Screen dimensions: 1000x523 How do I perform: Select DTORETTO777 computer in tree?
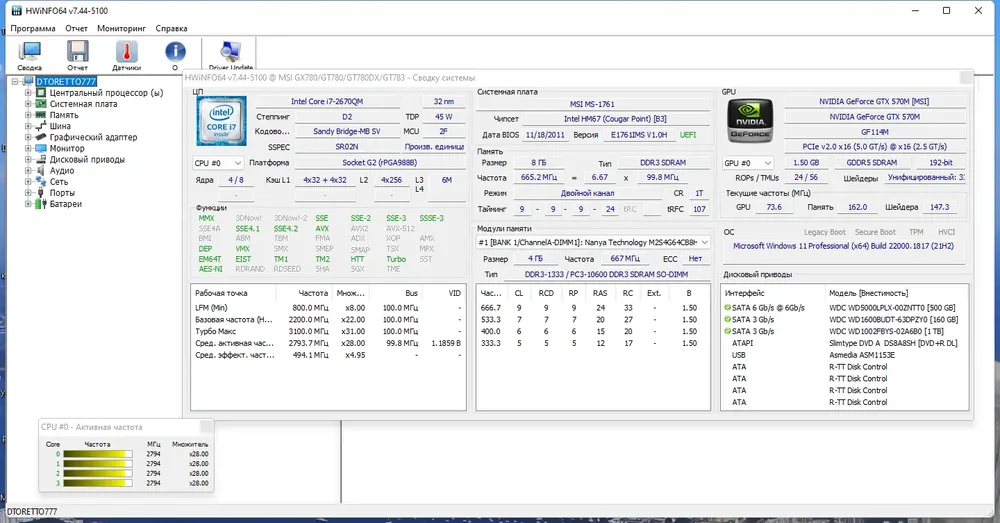point(66,82)
